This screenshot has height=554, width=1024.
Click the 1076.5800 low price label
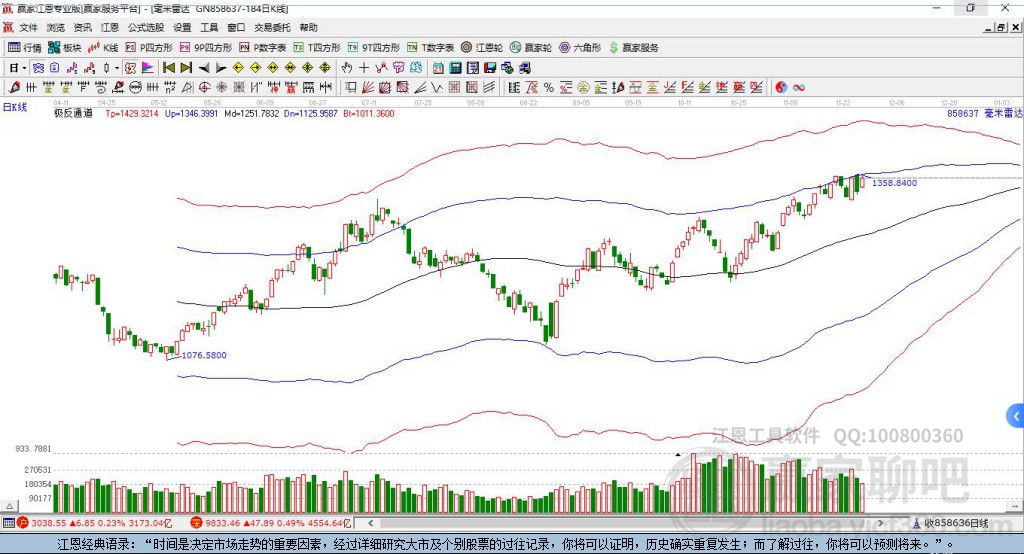click(x=204, y=355)
